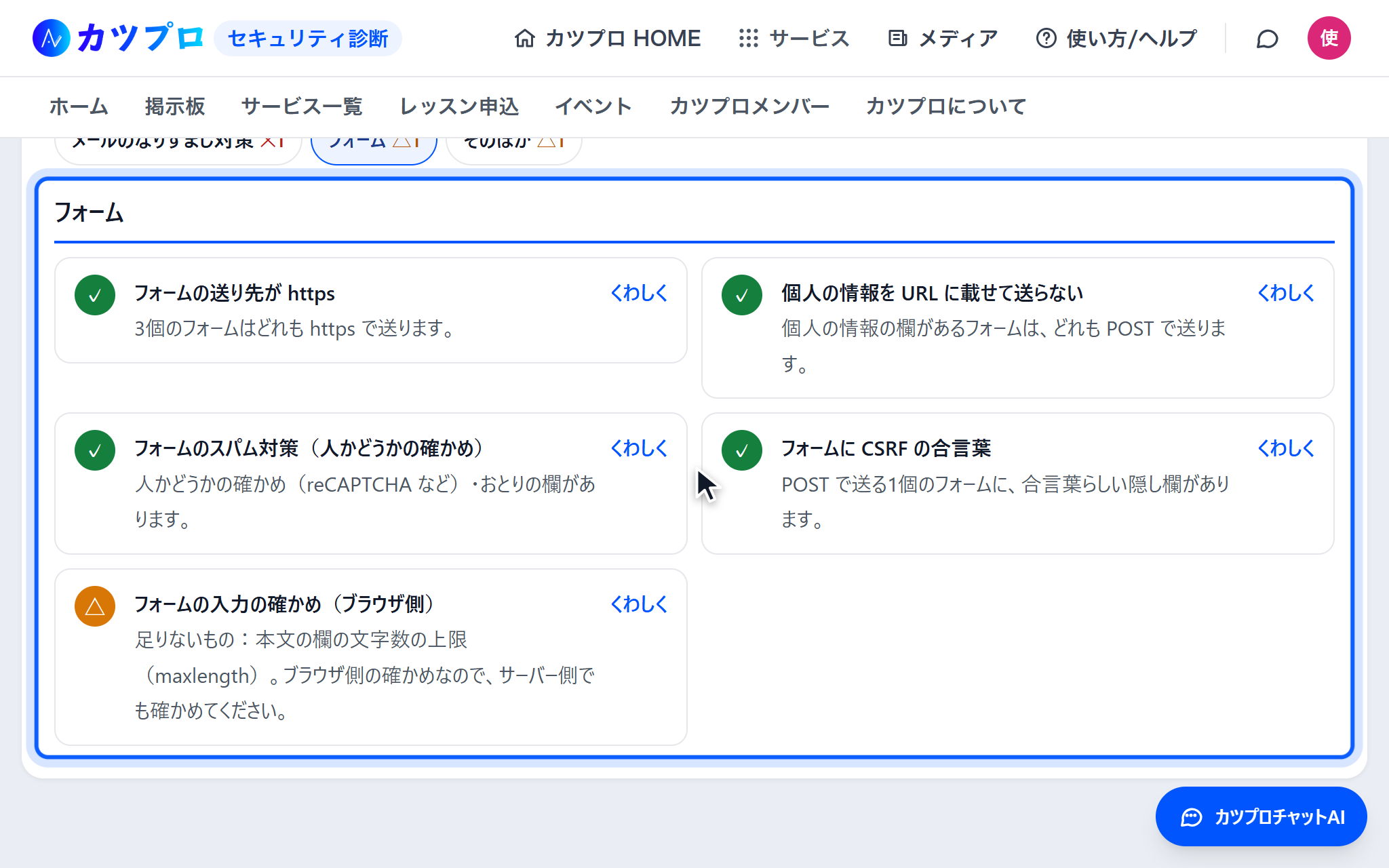Click title フォームに CSRF の合言葉
This screenshot has width=1389, height=868.
(x=886, y=448)
